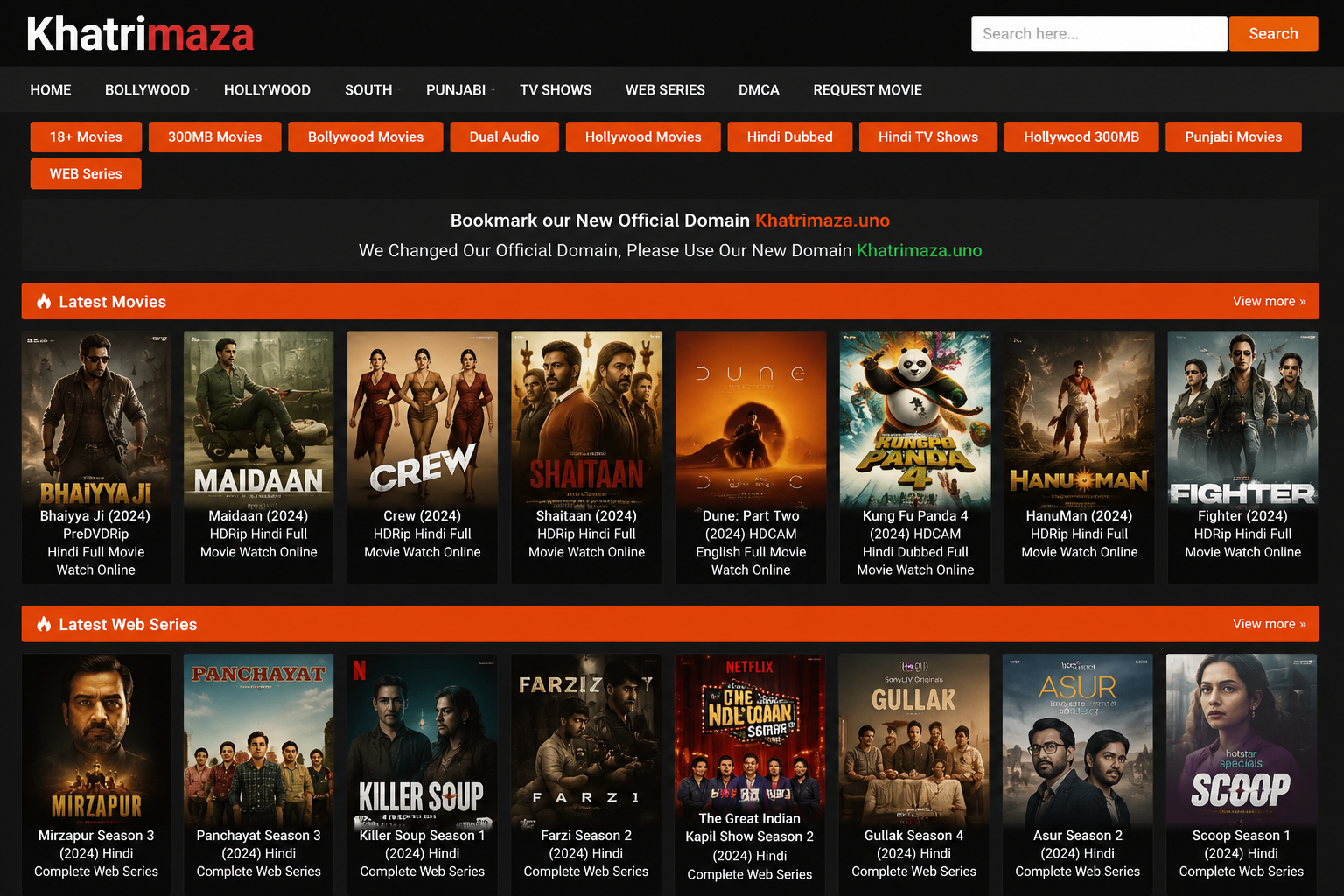
Task: Open WEB SERIES in the navigation bar
Action: pos(665,89)
